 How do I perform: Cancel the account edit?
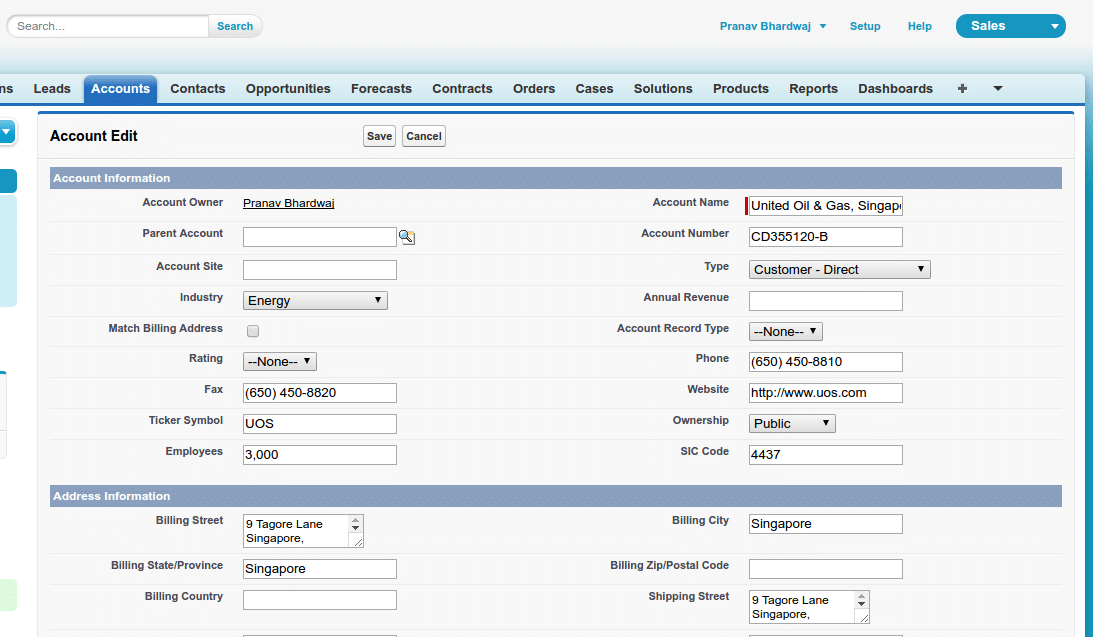424,136
